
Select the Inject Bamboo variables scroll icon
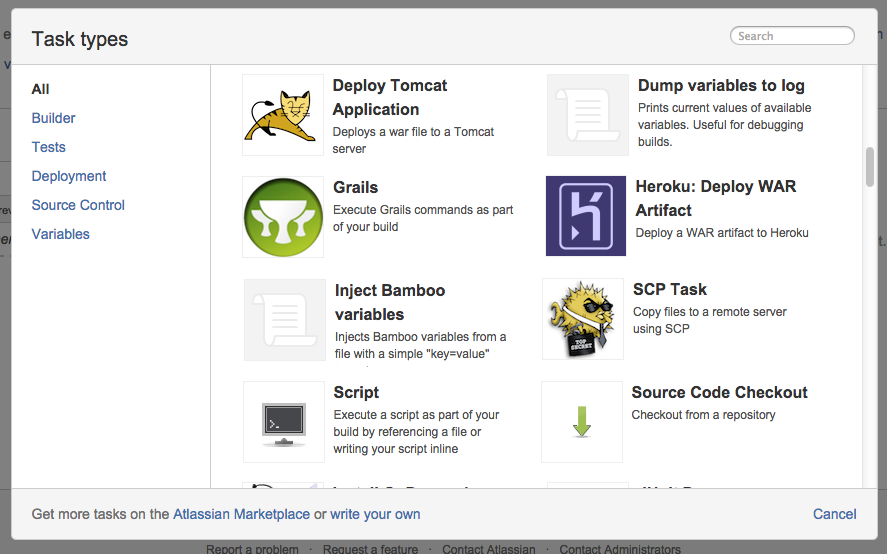pyautogui.click(x=285, y=320)
